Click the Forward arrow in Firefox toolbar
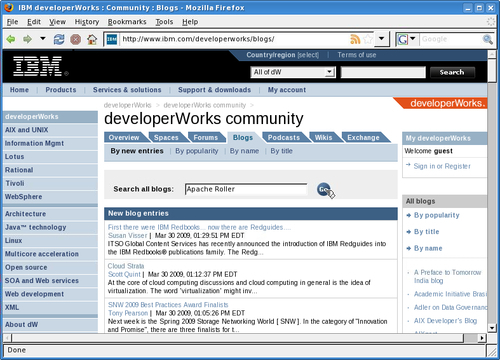Image resolution: width=500 pixels, height=360 pixels. pyautogui.click(x=27, y=39)
